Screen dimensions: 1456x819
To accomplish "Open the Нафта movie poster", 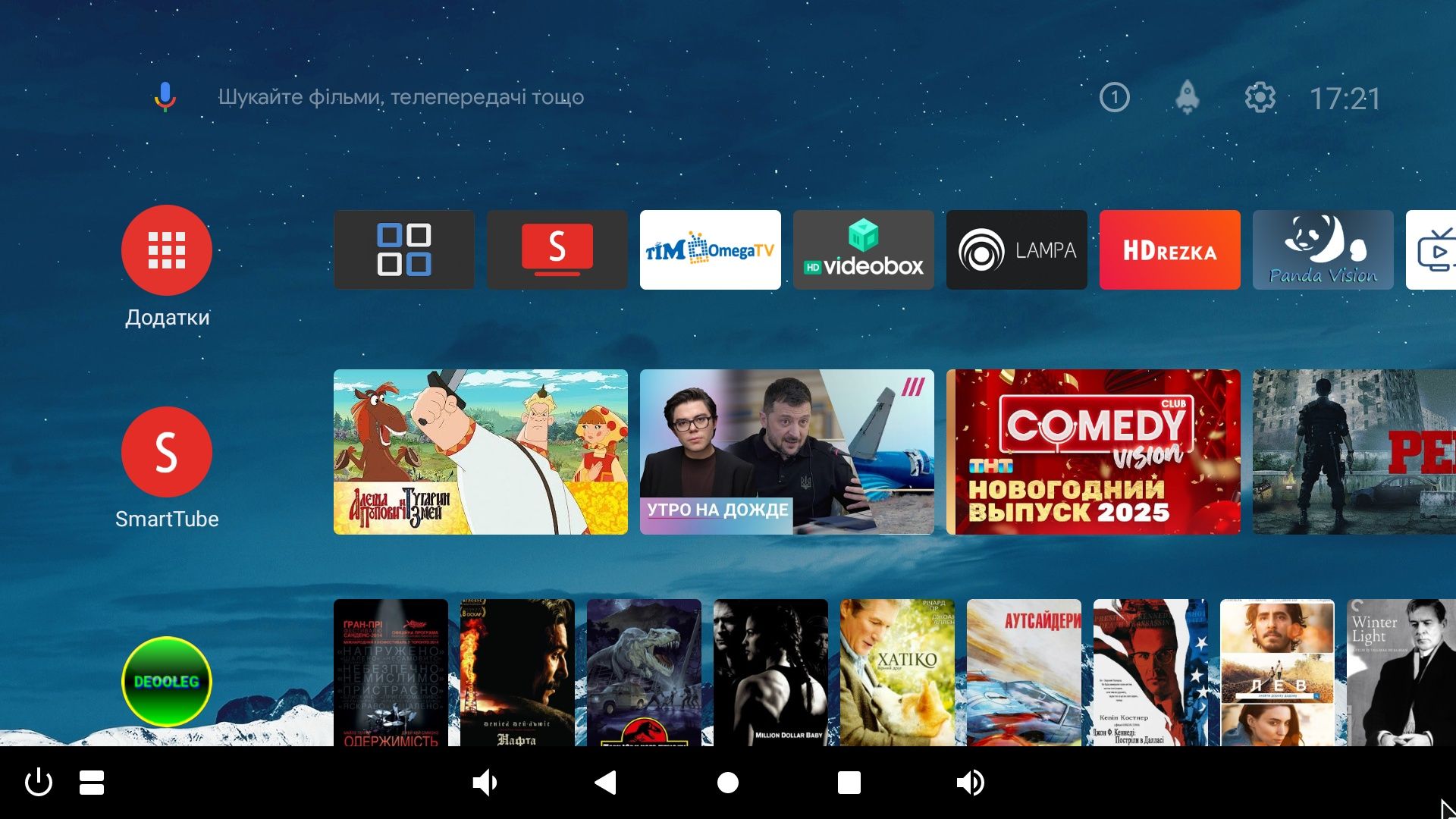I will (517, 673).
